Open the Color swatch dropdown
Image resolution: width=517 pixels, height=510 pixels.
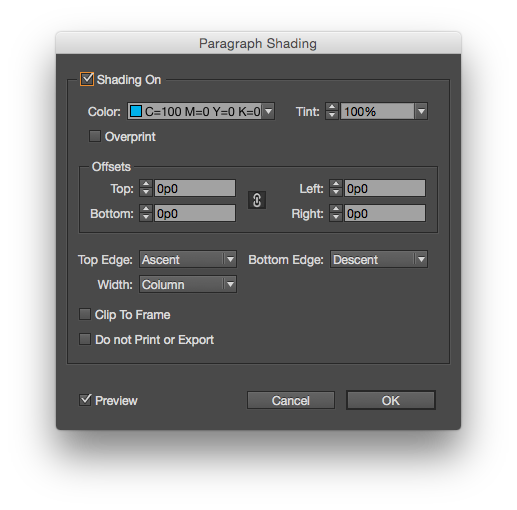[x=201, y=111]
